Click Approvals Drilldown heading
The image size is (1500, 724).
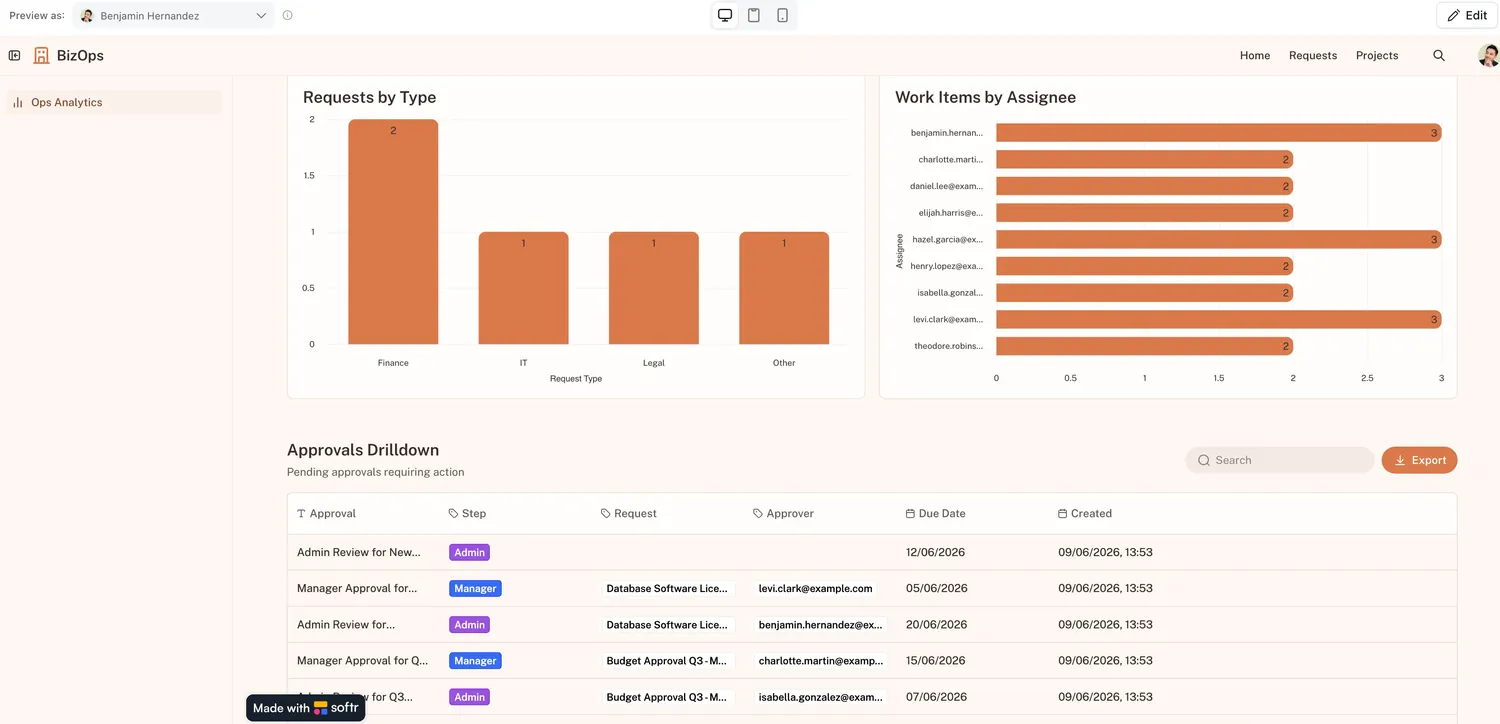click(363, 450)
